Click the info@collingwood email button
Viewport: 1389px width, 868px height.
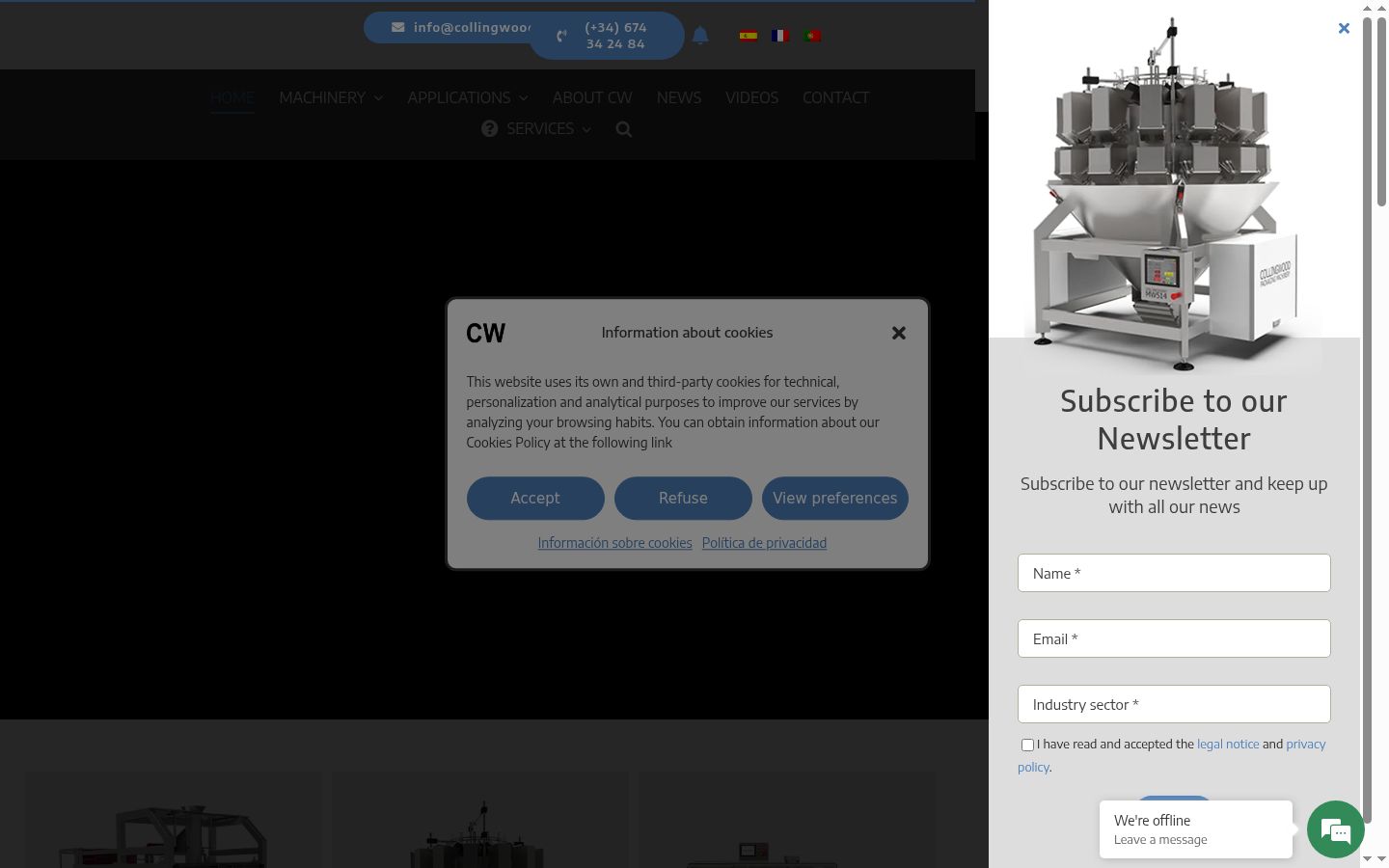449,27
